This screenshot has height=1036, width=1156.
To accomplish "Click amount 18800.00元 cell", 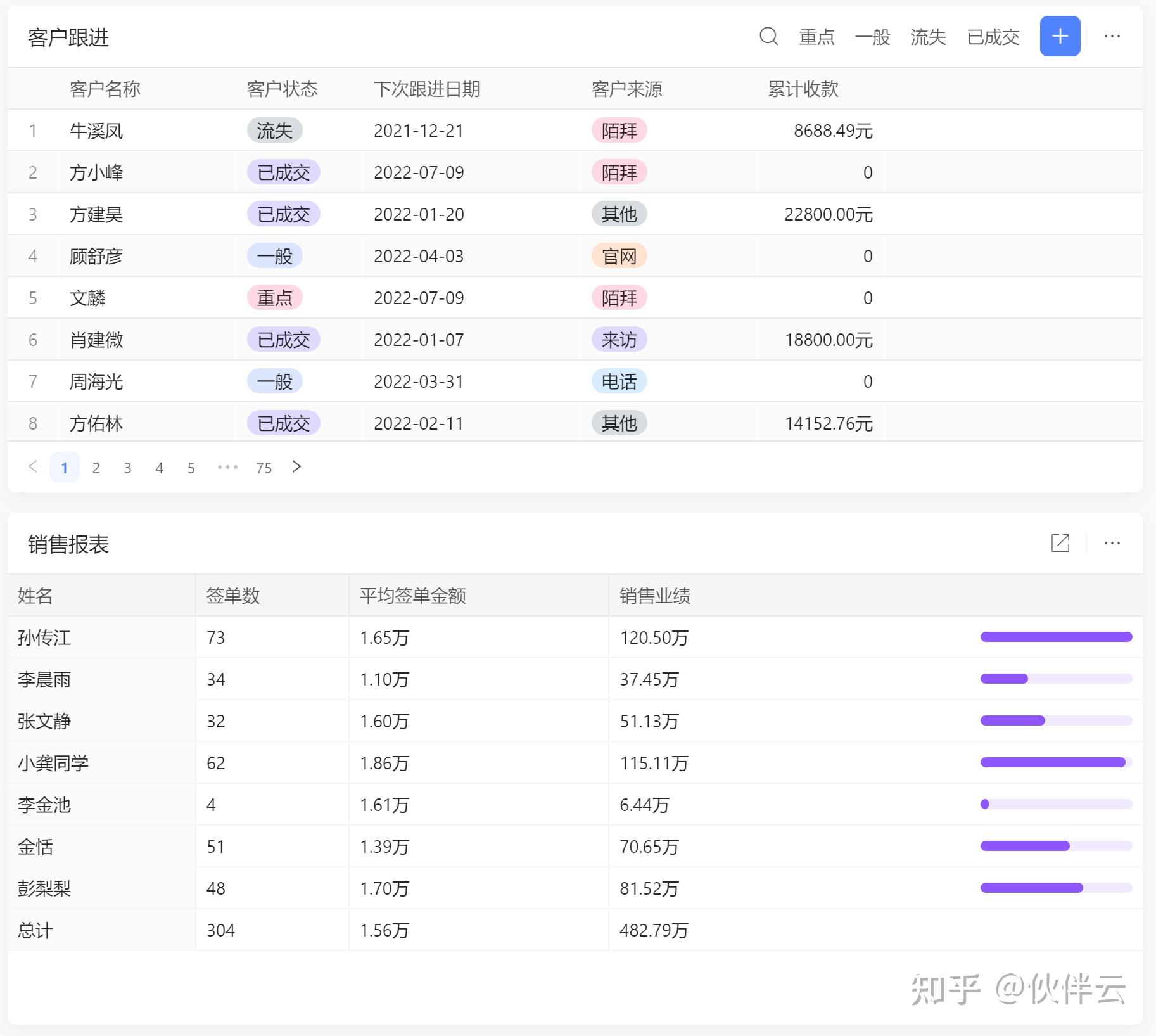I will tap(829, 340).
